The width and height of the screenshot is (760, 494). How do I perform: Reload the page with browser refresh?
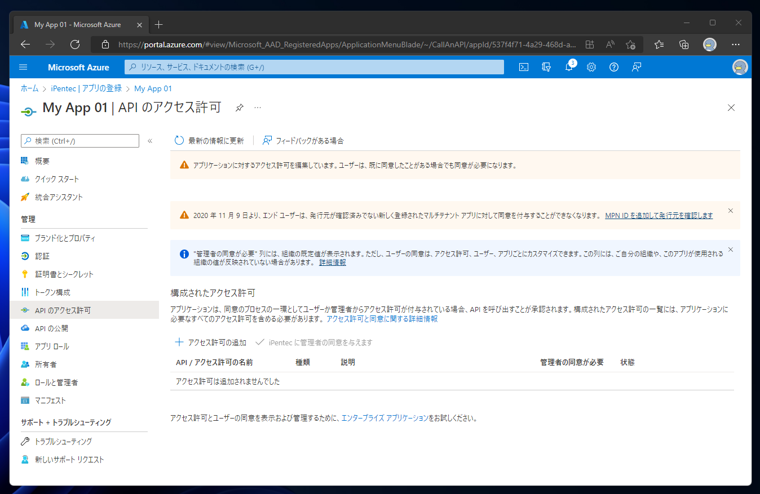point(75,45)
